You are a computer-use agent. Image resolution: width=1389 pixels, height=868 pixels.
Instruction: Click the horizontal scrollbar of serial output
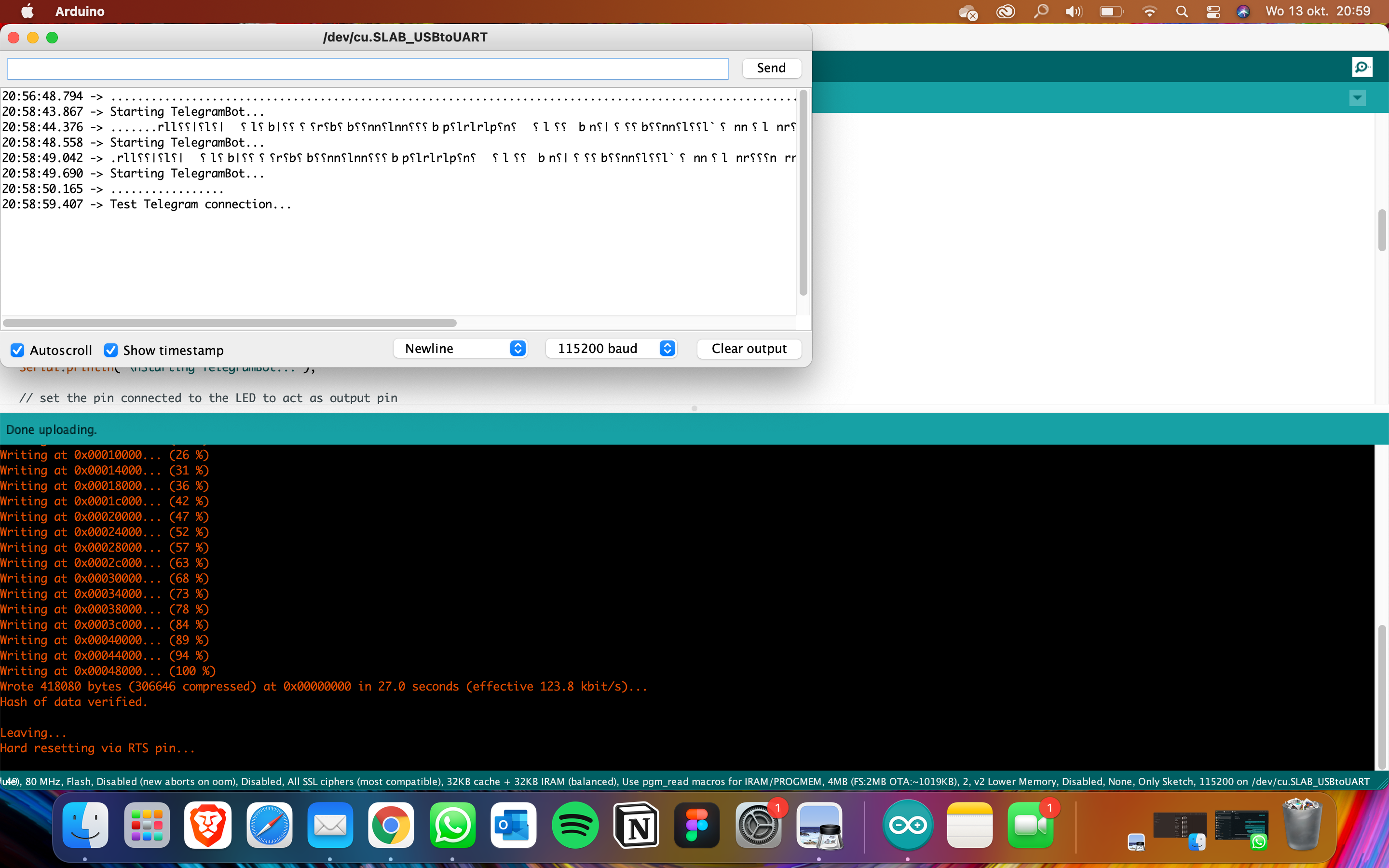coord(230,323)
